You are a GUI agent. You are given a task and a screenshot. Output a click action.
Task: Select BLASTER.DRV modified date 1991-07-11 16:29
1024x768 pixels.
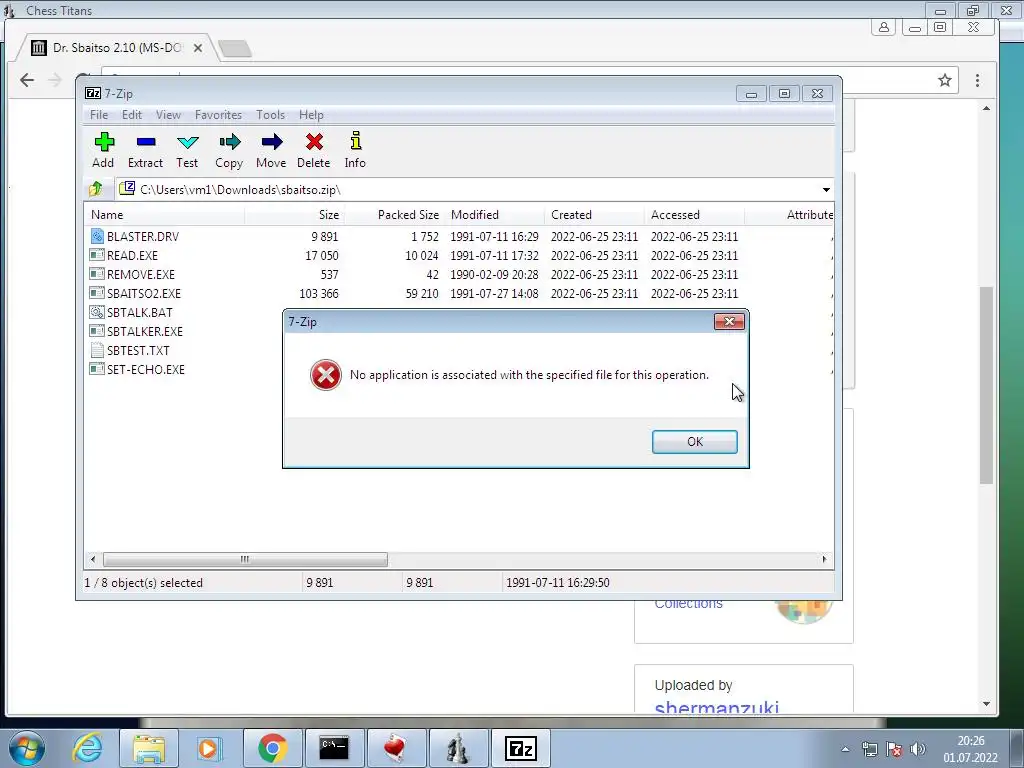pos(494,236)
